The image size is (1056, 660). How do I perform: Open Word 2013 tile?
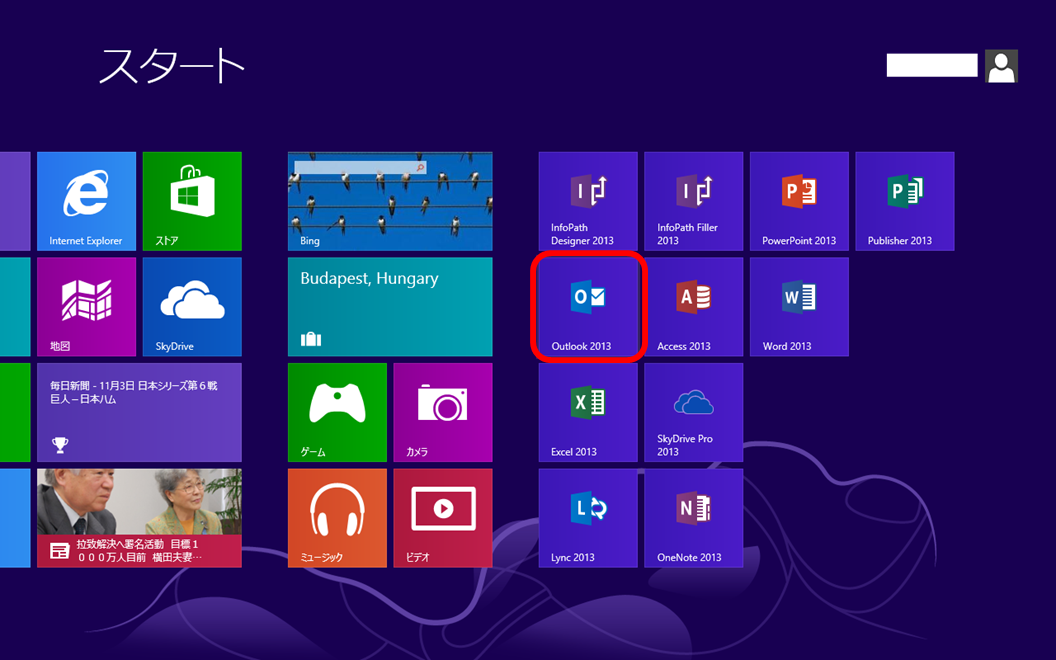coord(799,307)
